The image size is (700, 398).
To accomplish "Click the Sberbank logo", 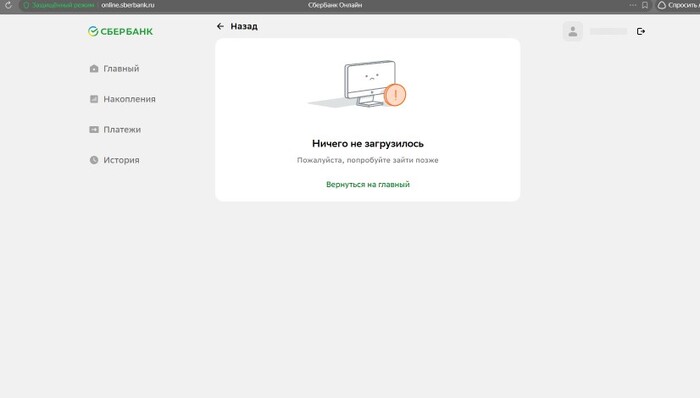I will tap(121, 31).
